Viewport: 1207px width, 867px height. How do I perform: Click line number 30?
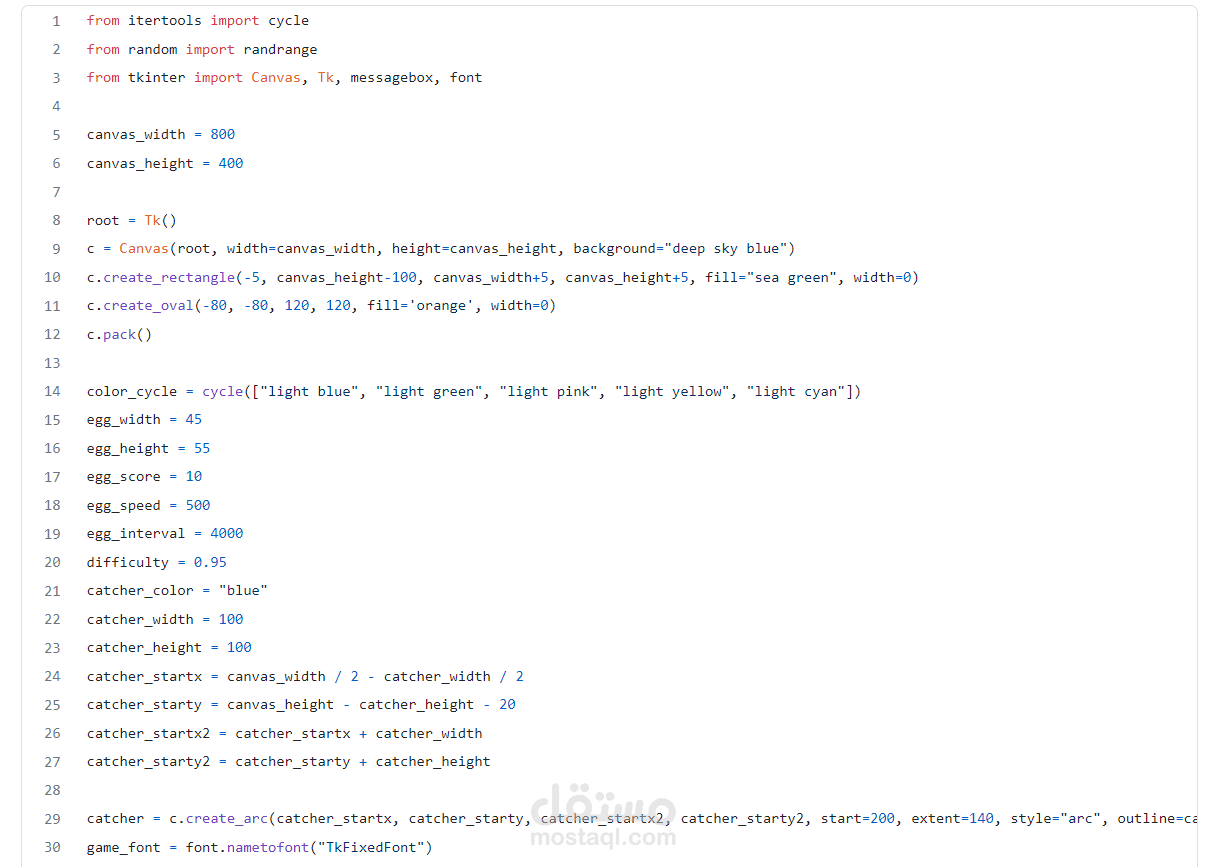click(52, 847)
